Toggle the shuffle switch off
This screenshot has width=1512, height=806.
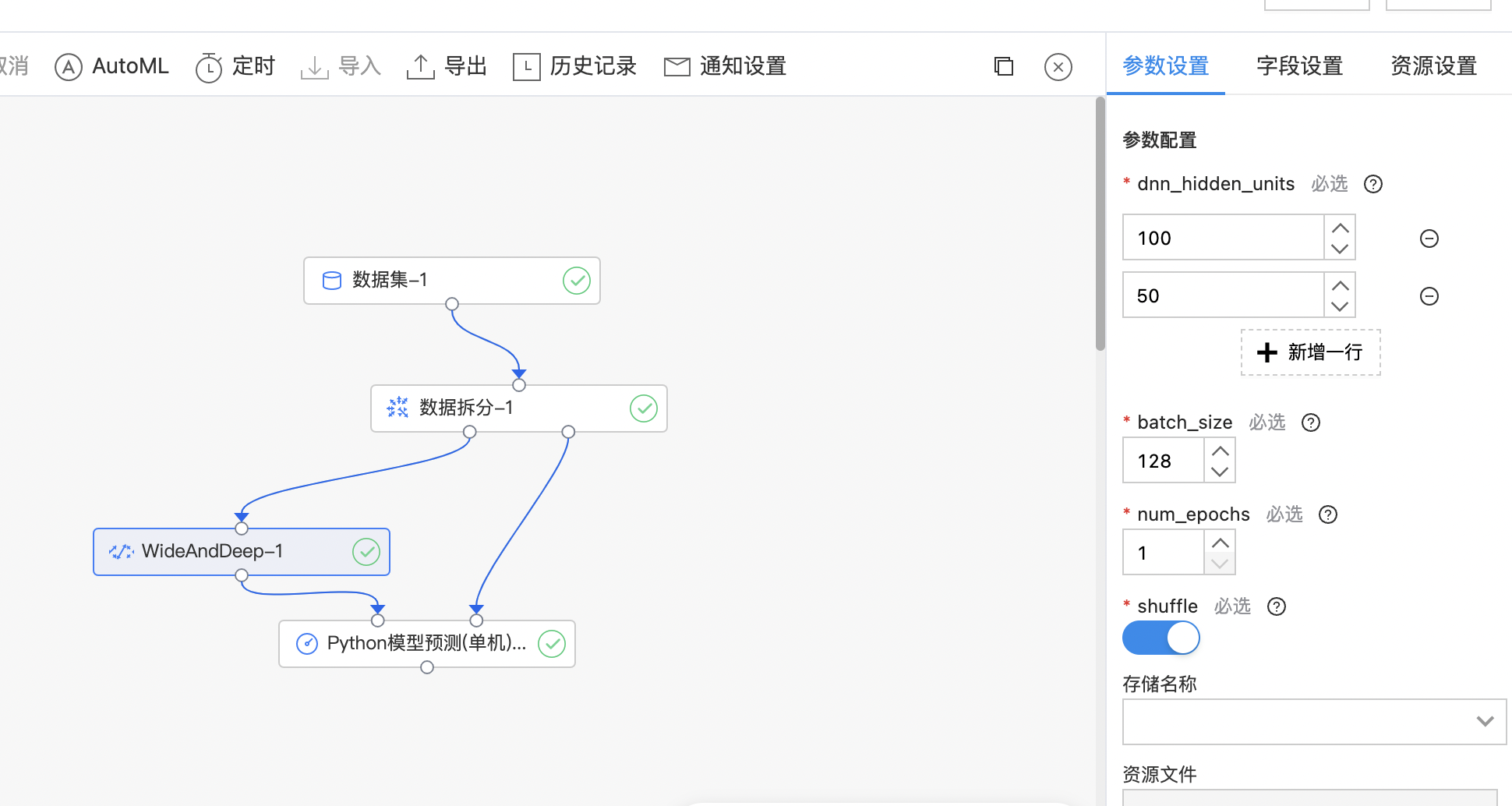1160,638
